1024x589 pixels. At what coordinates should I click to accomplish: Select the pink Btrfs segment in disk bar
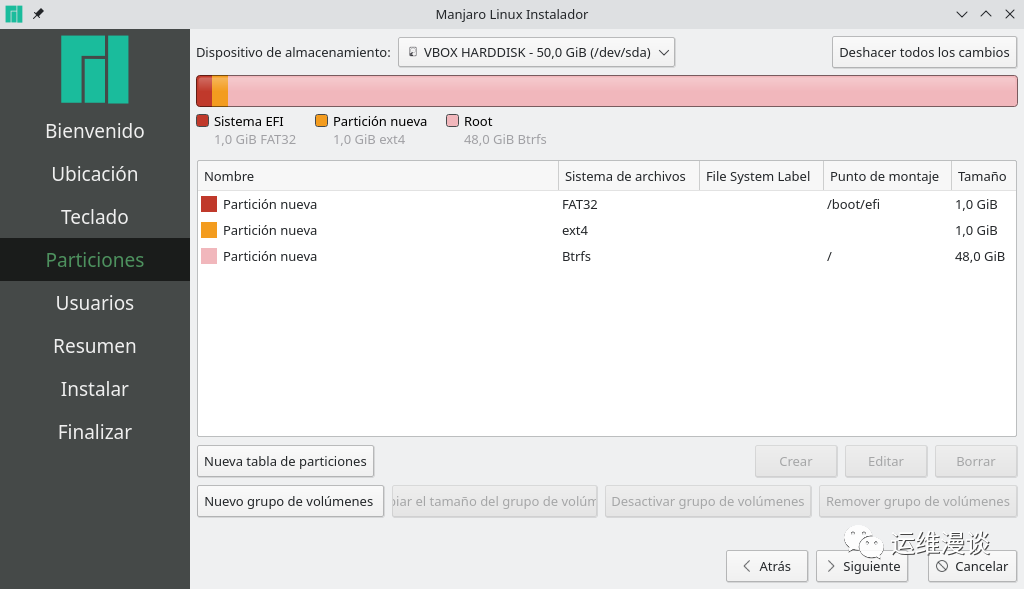(620, 91)
